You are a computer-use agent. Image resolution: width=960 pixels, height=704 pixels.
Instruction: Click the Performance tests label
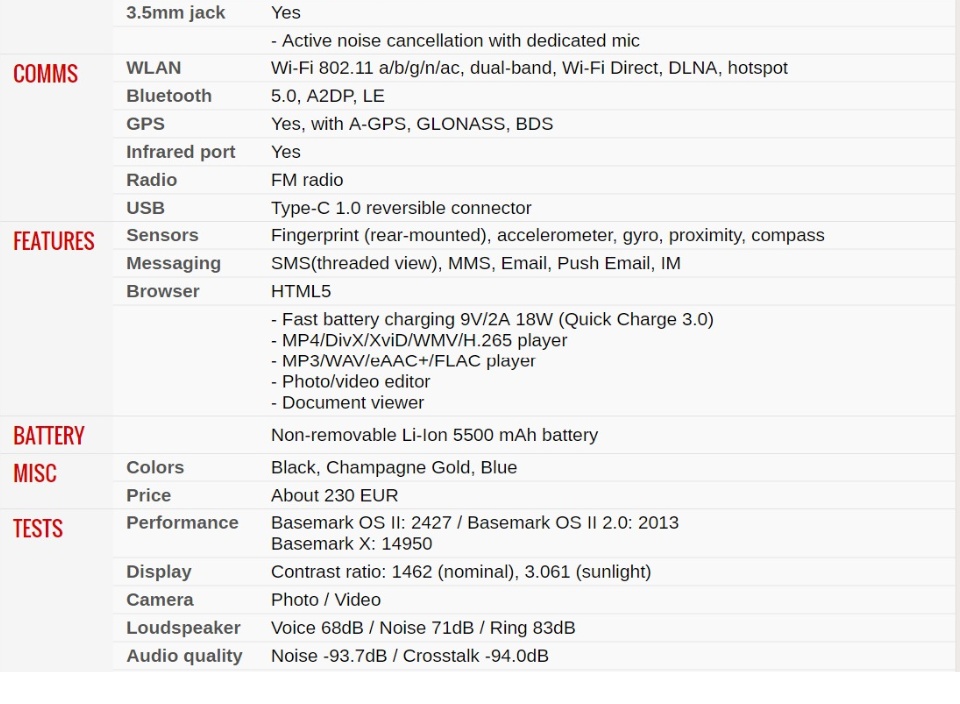pos(182,523)
